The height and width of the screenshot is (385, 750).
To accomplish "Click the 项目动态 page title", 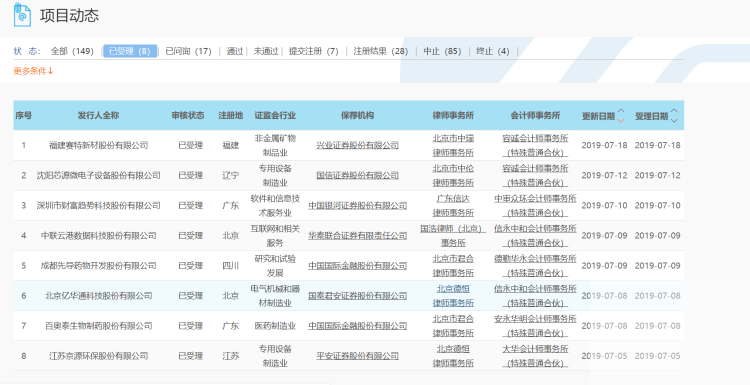I will (69, 15).
